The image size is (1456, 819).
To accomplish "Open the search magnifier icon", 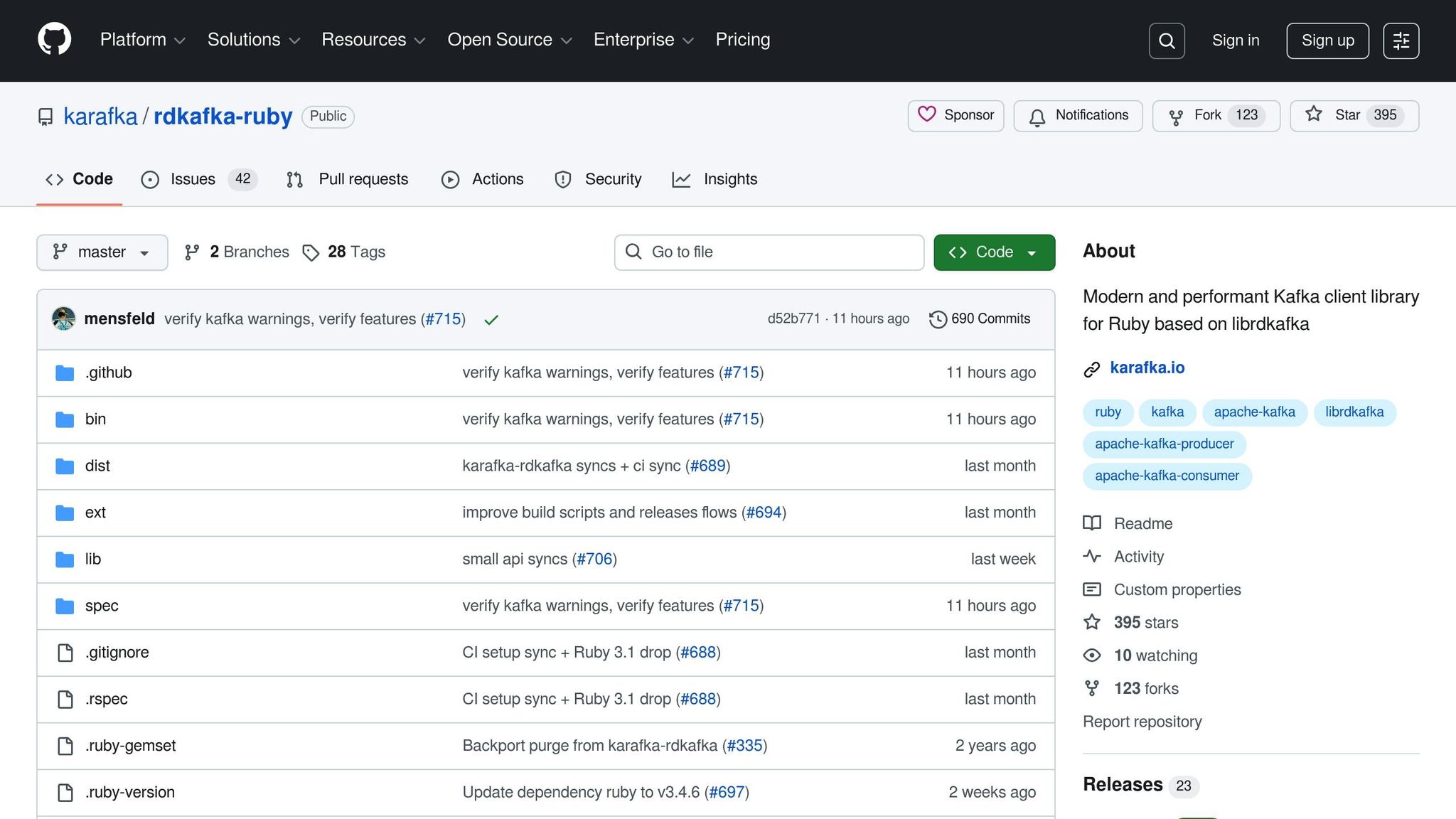I will [1167, 41].
